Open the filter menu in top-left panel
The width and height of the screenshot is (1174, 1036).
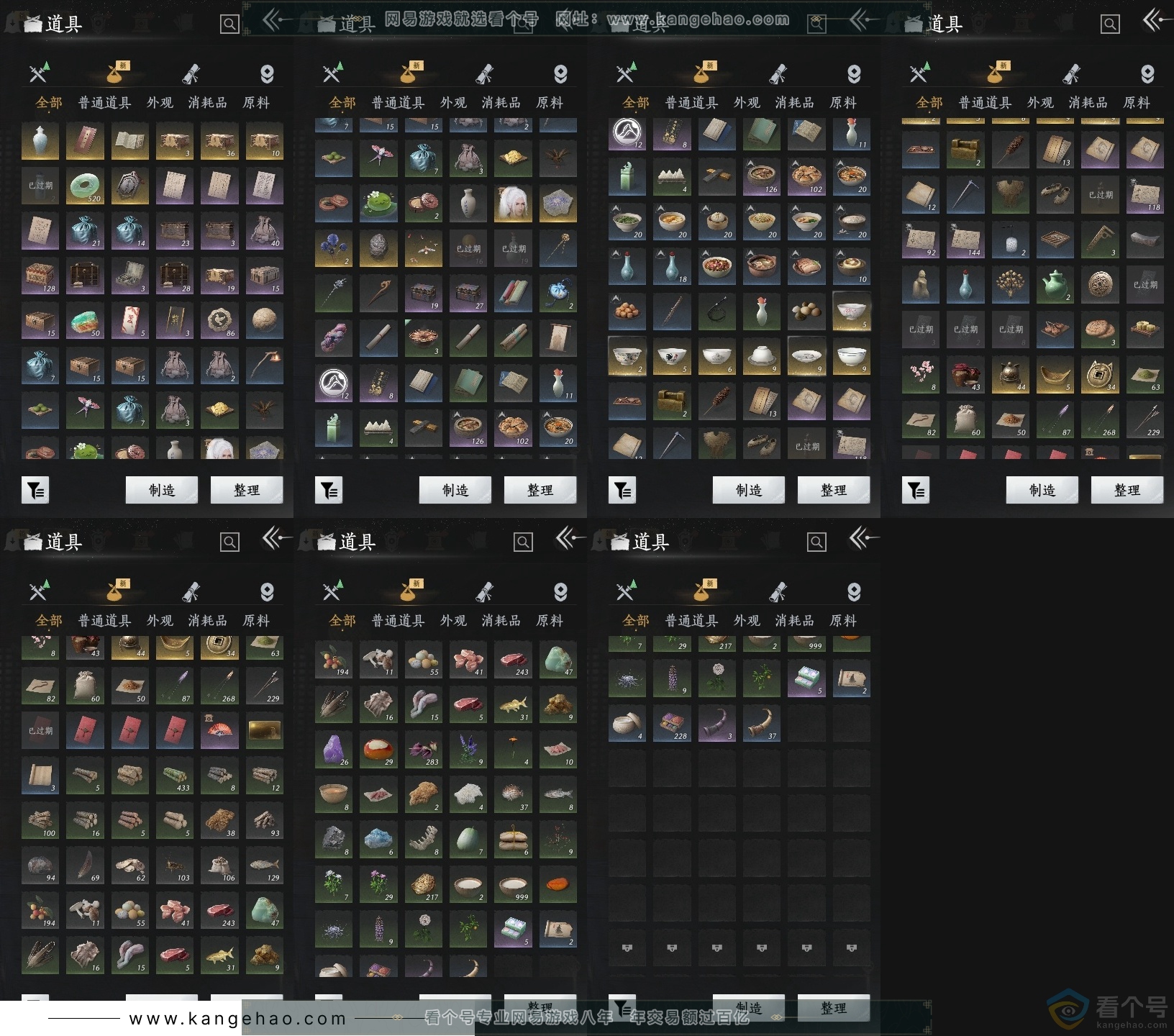click(x=35, y=491)
